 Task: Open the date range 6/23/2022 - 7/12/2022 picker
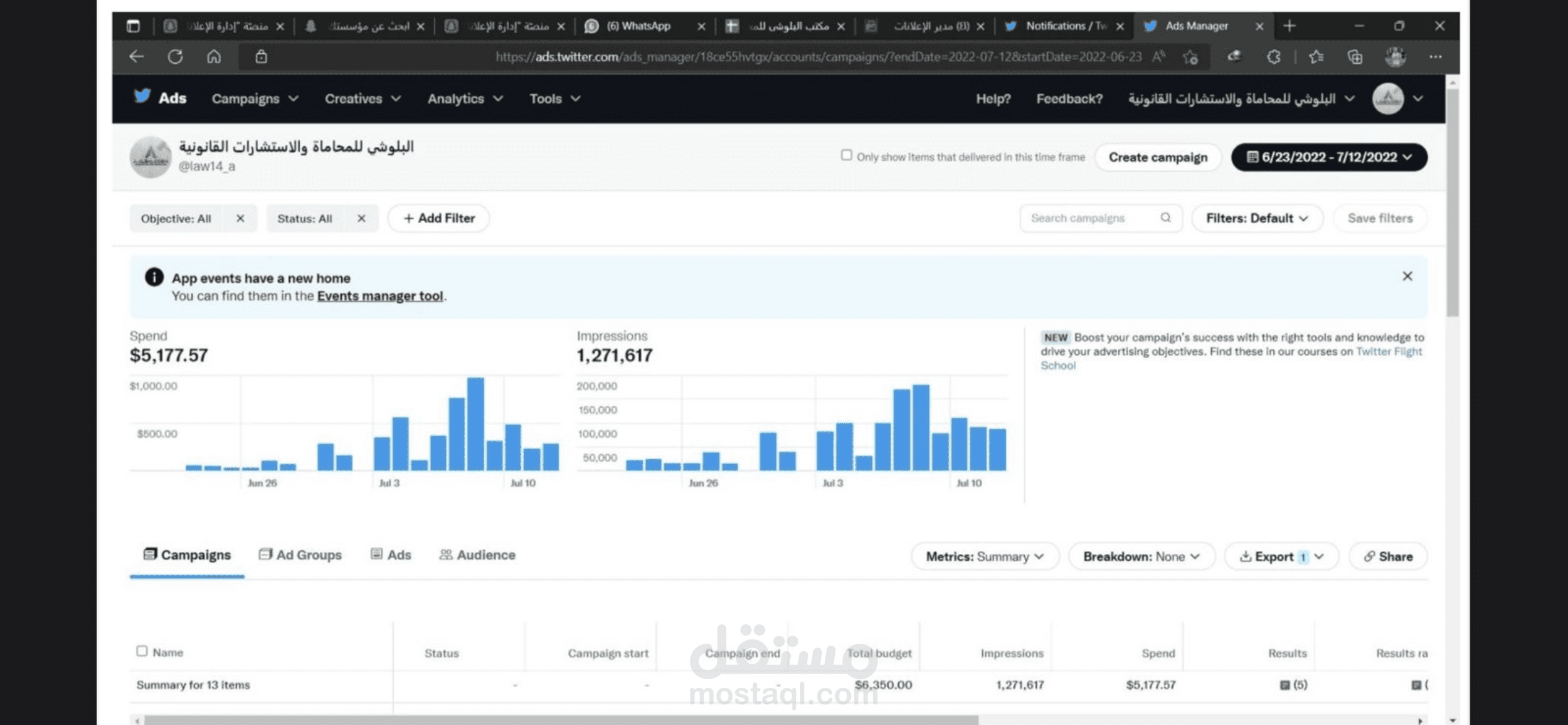click(x=1329, y=157)
